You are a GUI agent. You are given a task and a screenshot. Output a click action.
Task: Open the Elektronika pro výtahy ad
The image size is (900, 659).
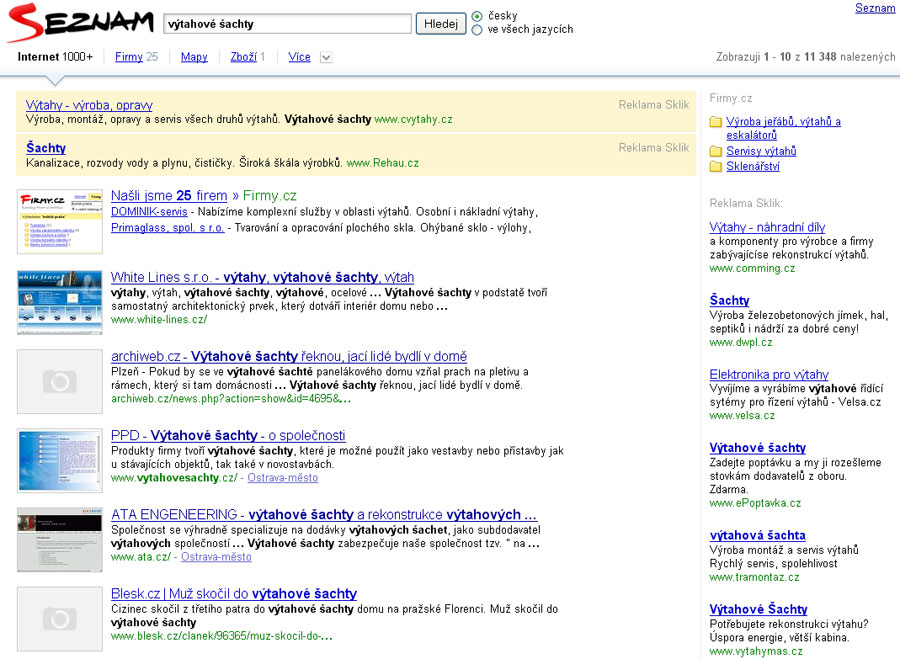click(769, 374)
